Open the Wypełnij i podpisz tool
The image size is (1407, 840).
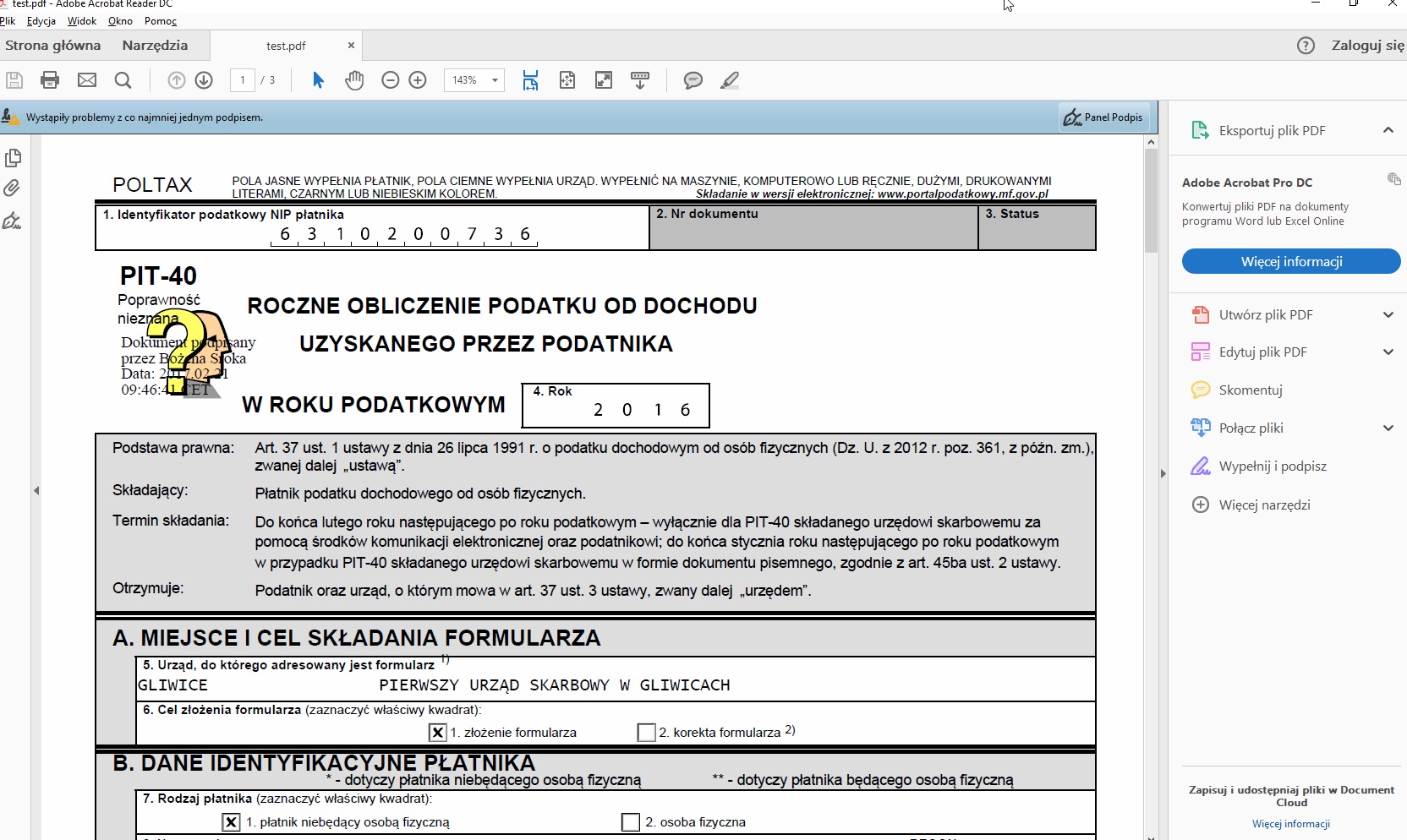point(1273,466)
